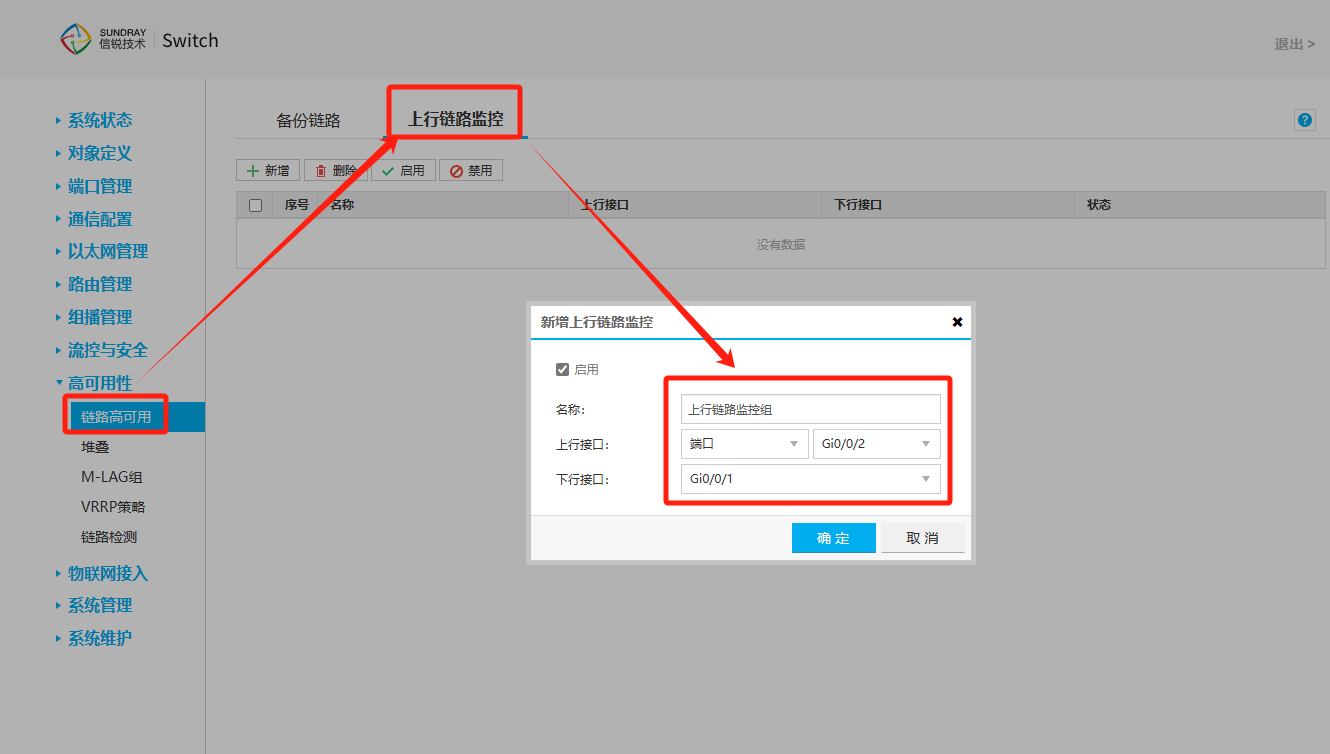Click the Sundray logo icon
Image resolution: width=1330 pixels, height=754 pixels.
click(x=76, y=40)
